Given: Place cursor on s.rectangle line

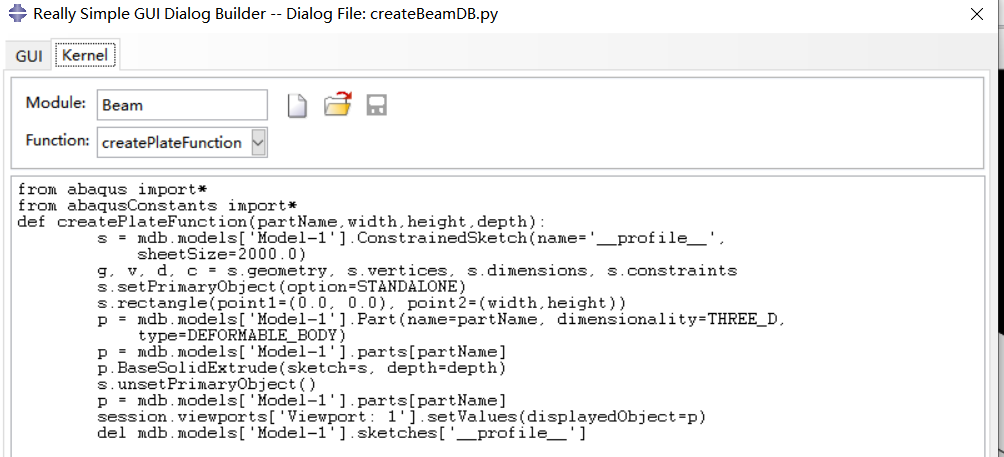Looking at the screenshot, I should (x=361, y=302).
